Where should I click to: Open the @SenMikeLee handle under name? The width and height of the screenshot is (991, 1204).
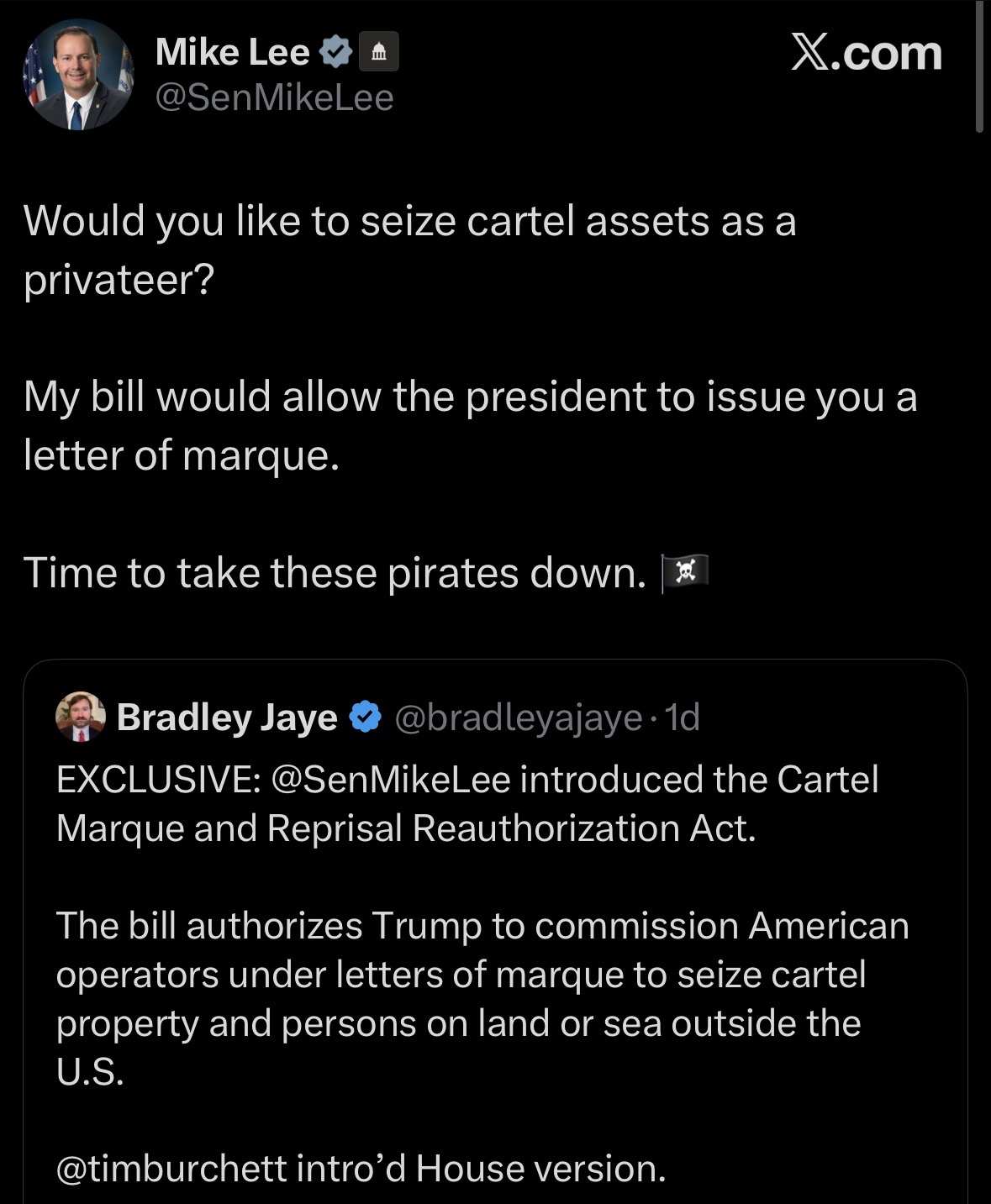point(275,98)
